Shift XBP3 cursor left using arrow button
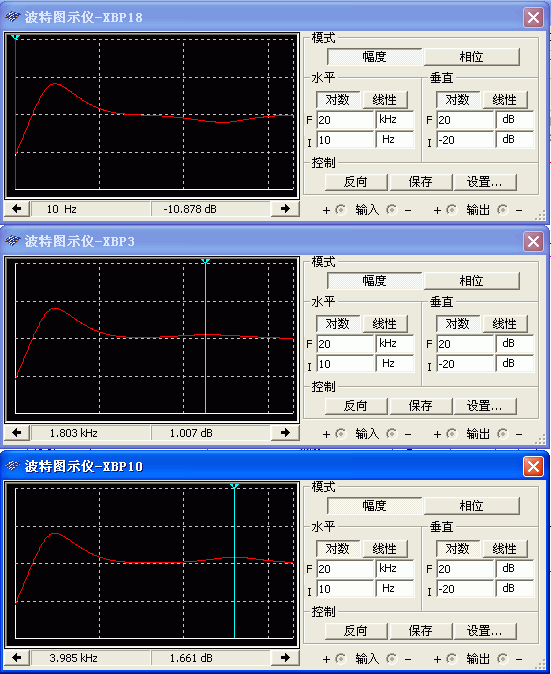Viewport: 551px width, 674px height. click(x=17, y=433)
